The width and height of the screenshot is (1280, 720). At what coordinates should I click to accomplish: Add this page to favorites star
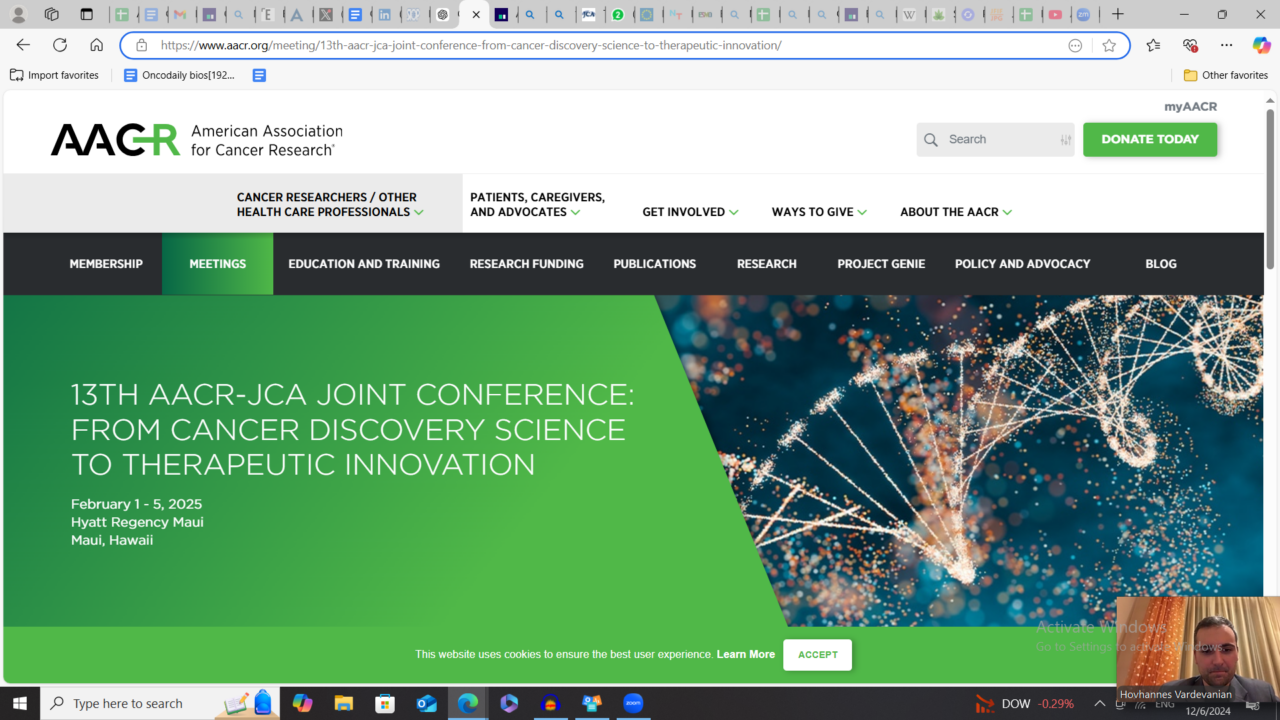coord(1109,45)
